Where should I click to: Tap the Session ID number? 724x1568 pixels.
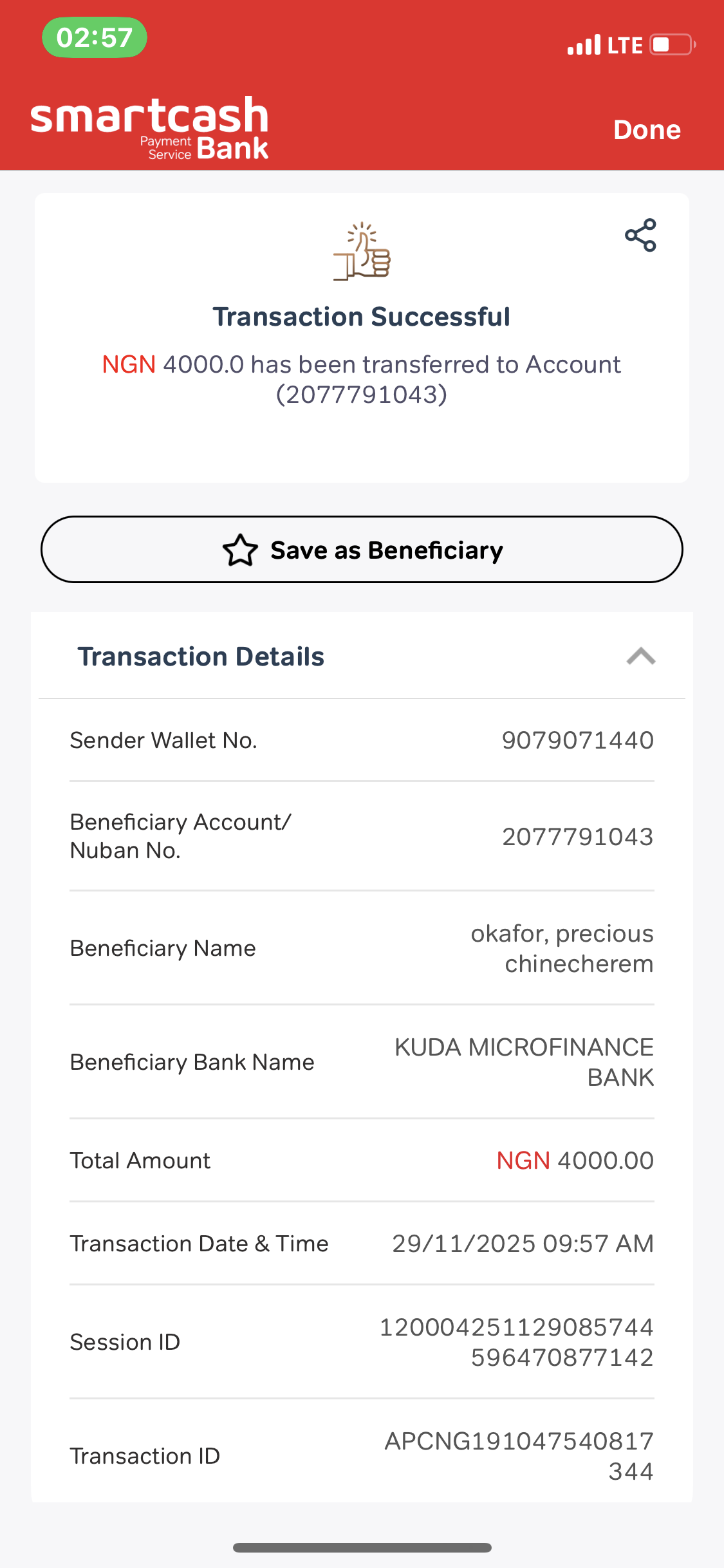pos(516,1342)
